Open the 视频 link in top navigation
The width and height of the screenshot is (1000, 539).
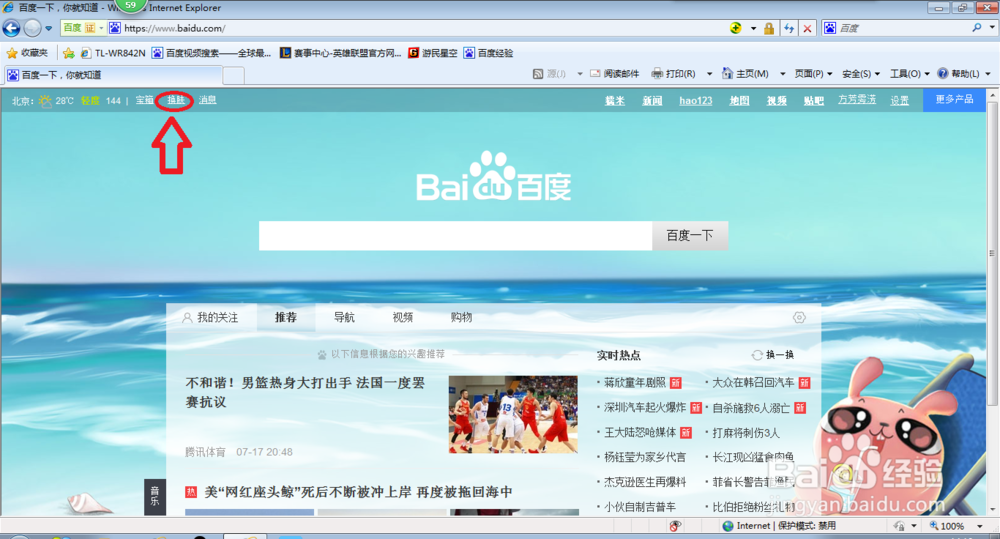(x=776, y=101)
